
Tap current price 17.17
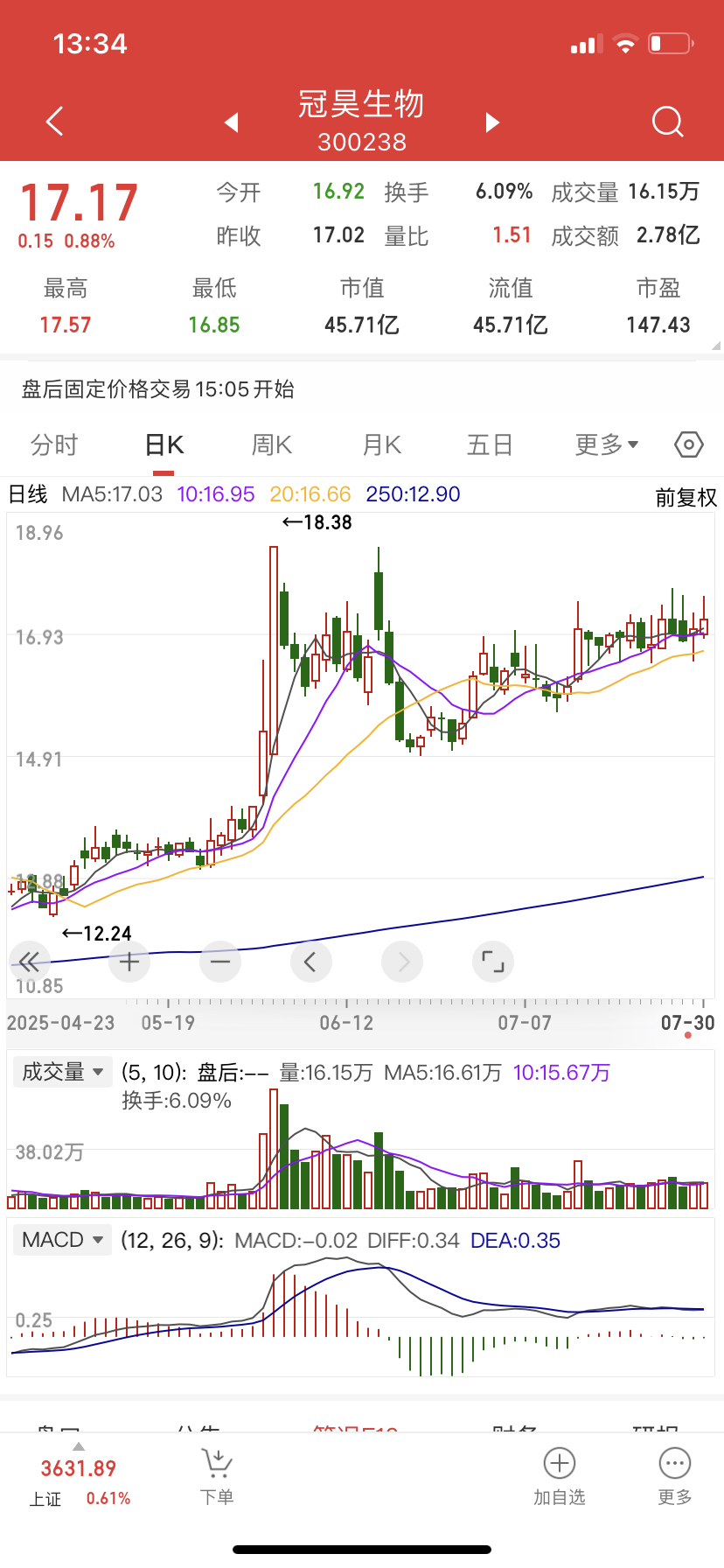click(79, 203)
